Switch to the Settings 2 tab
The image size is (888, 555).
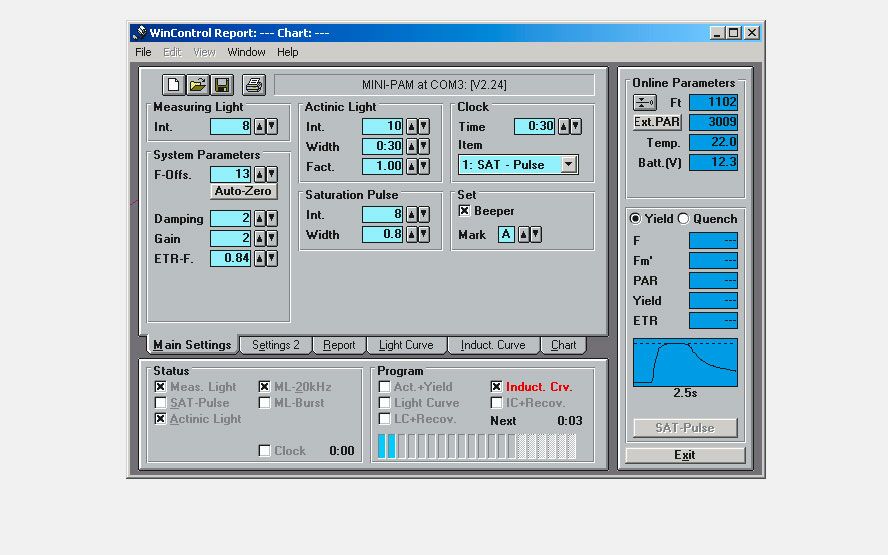(276, 345)
